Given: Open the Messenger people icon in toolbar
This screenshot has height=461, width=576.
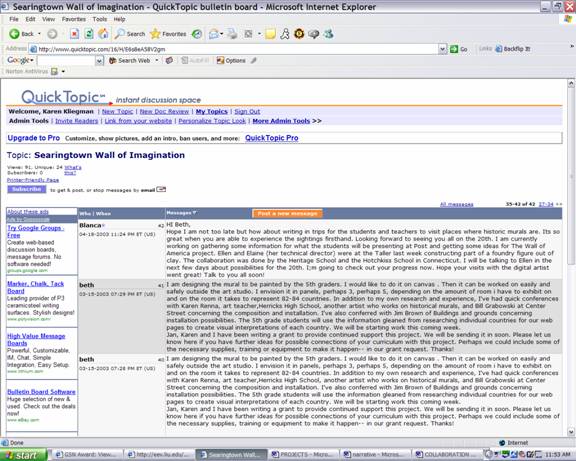Looking at the screenshot, I should 328,34.
